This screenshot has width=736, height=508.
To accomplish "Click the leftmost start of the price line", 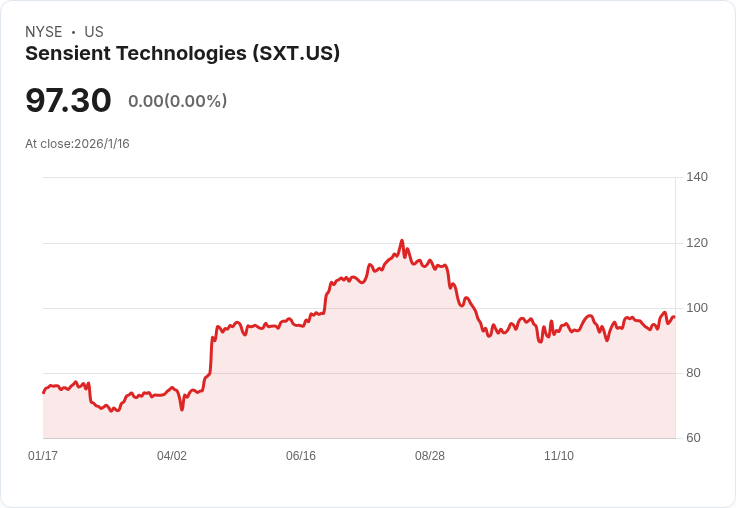I will coord(44,393).
